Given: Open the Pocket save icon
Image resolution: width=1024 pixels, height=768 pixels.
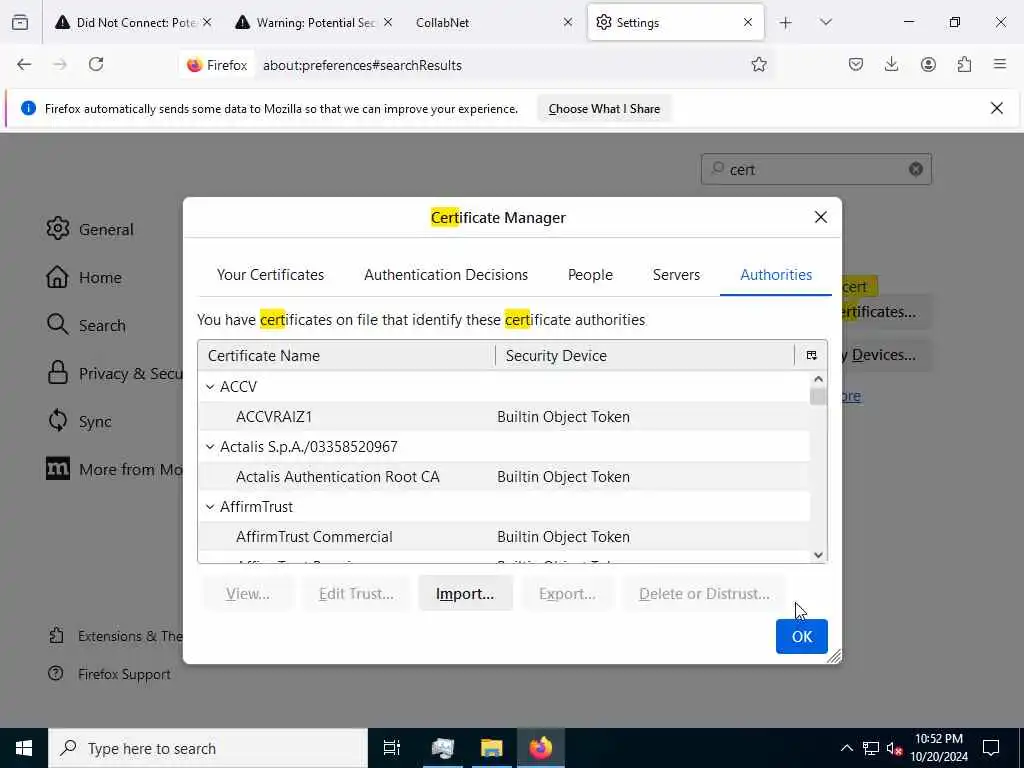Looking at the screenshot, I should 856,65.
